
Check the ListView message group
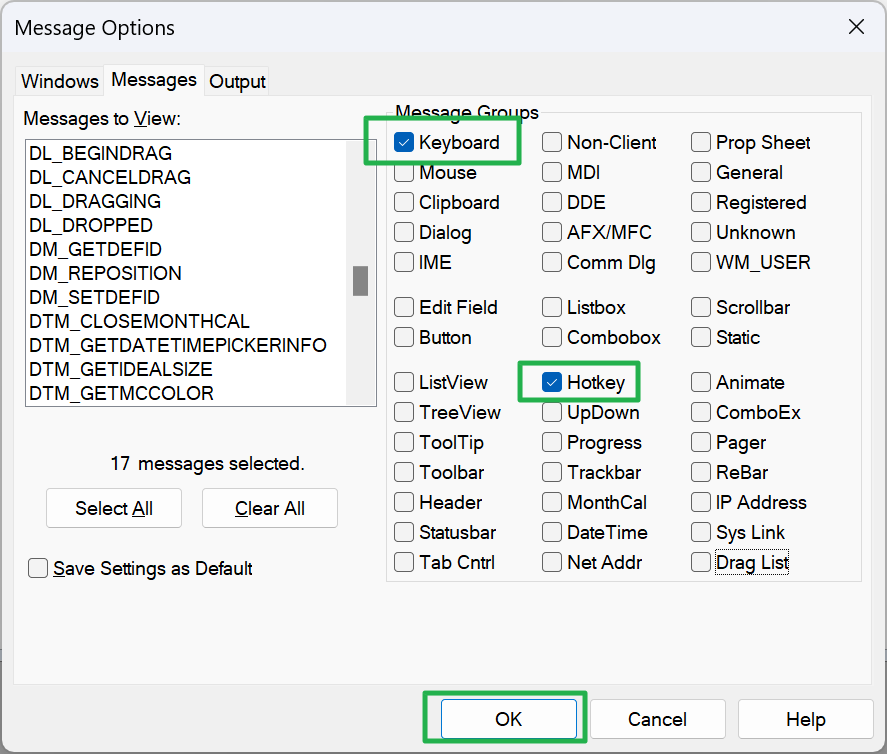tap(404, 382)
